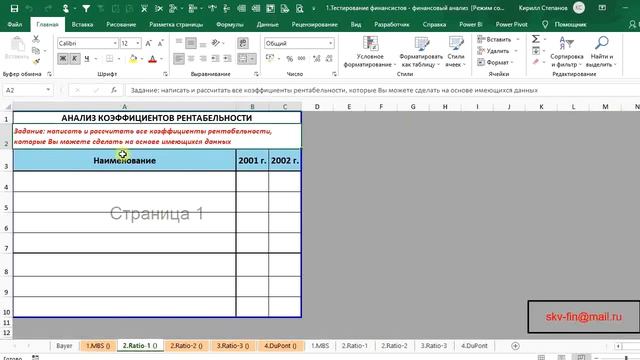Image resolution: width=640 pixels, height=360 pixels.
Task: Toggle center horizontal alignment
Action: point(191,59)
